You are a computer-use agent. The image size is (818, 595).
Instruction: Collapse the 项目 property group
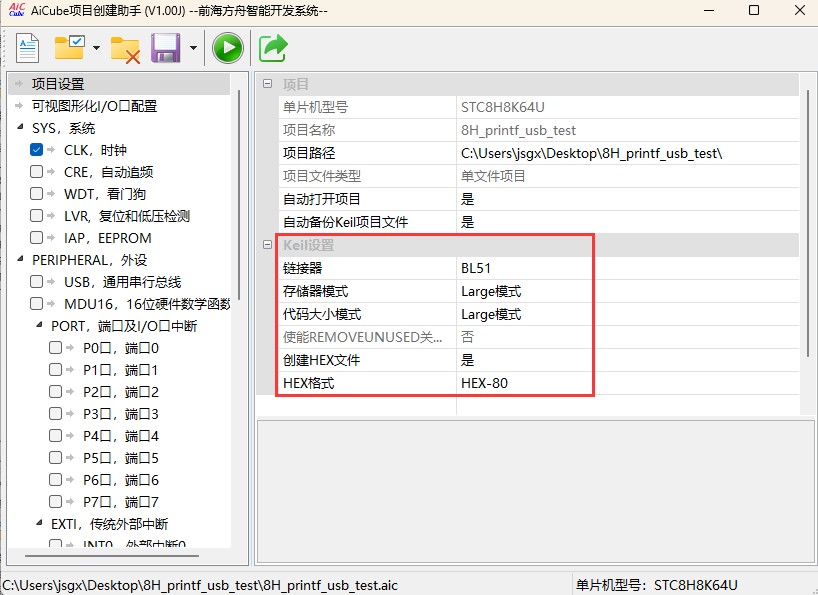pos(268,83)
